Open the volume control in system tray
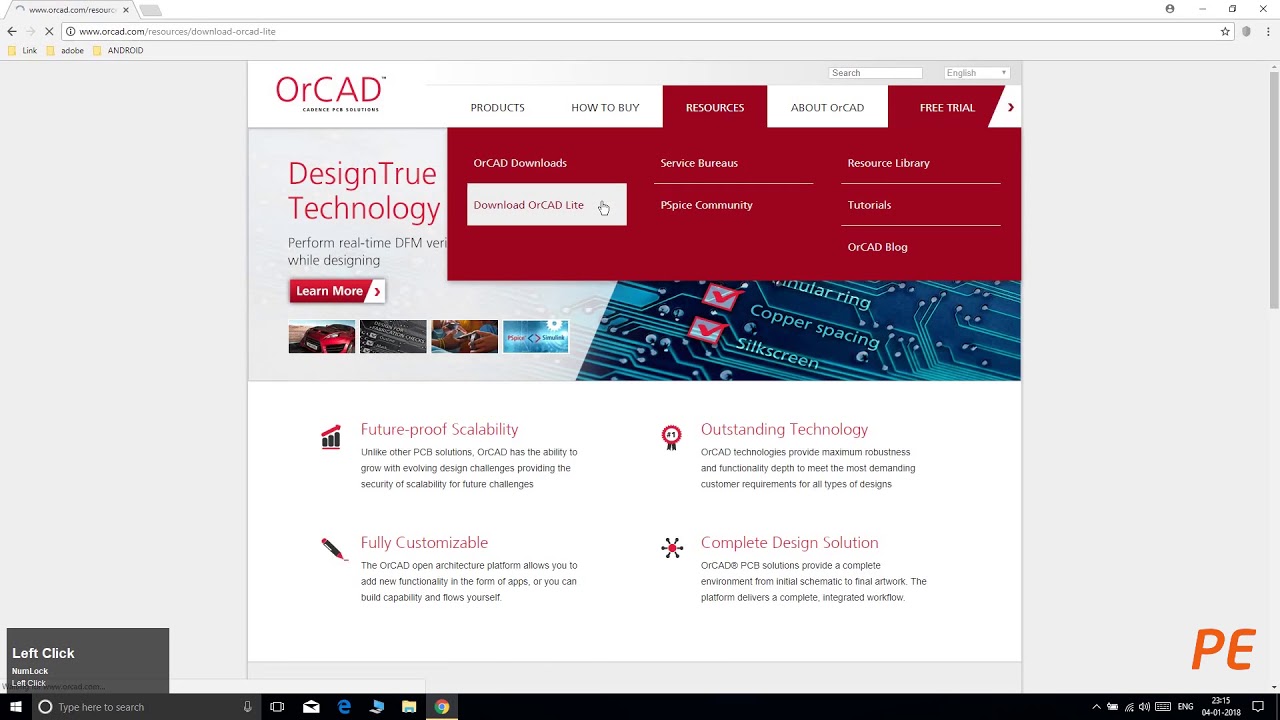The height and width of the screenshot is (720, 1280). [x=1144, y=707]
